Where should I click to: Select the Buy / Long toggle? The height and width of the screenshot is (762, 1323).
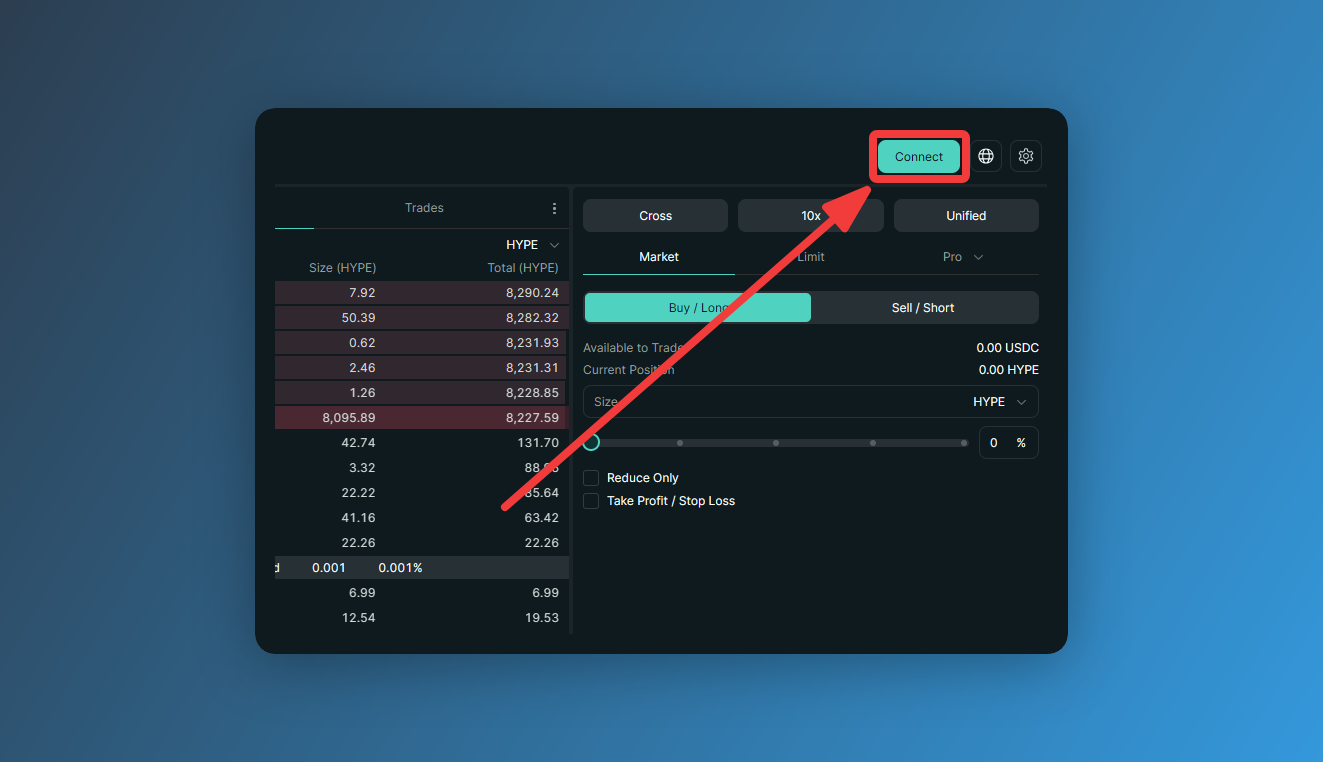[x=698, y=308]
